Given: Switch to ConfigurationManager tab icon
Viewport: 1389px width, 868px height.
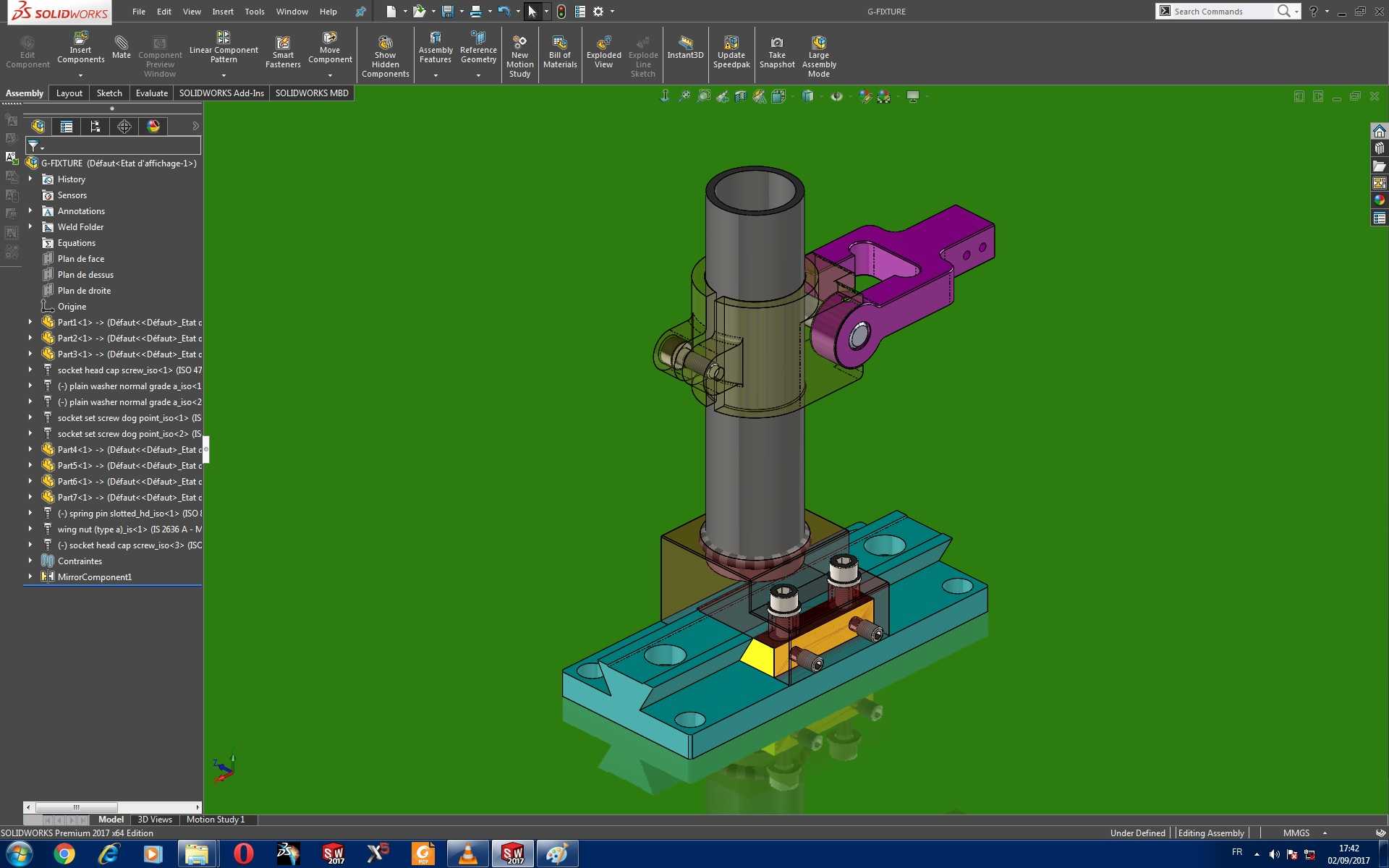Looking at the screenshot, I should pyautogui.click(x=95, y=127).
